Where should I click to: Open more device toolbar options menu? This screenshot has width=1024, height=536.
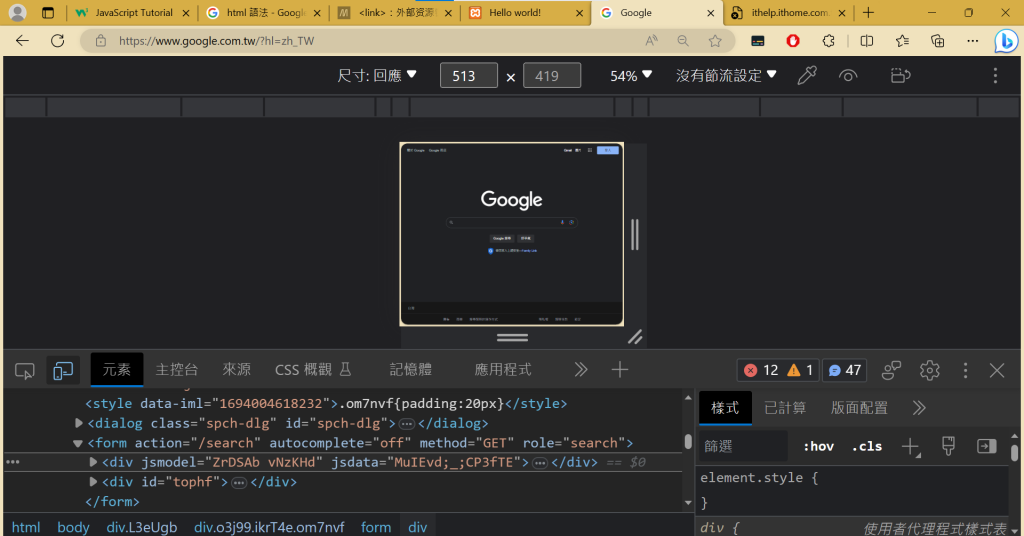click(x=995, y=76)
